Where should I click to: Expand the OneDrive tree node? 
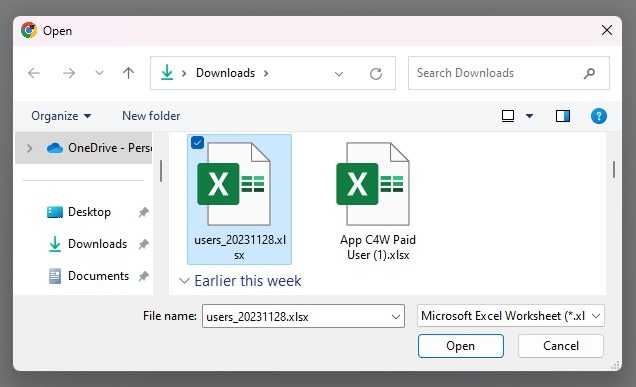pos(29,148)
